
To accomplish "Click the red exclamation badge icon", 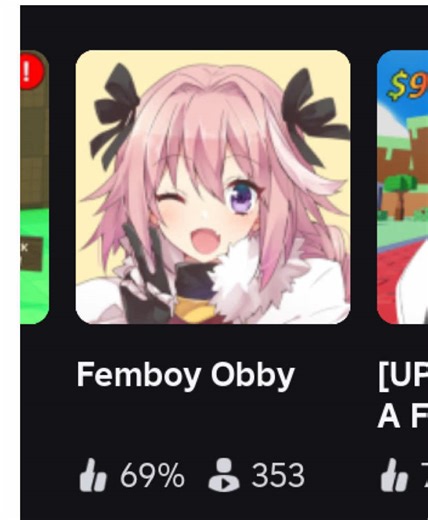I will tap(32, 71).
